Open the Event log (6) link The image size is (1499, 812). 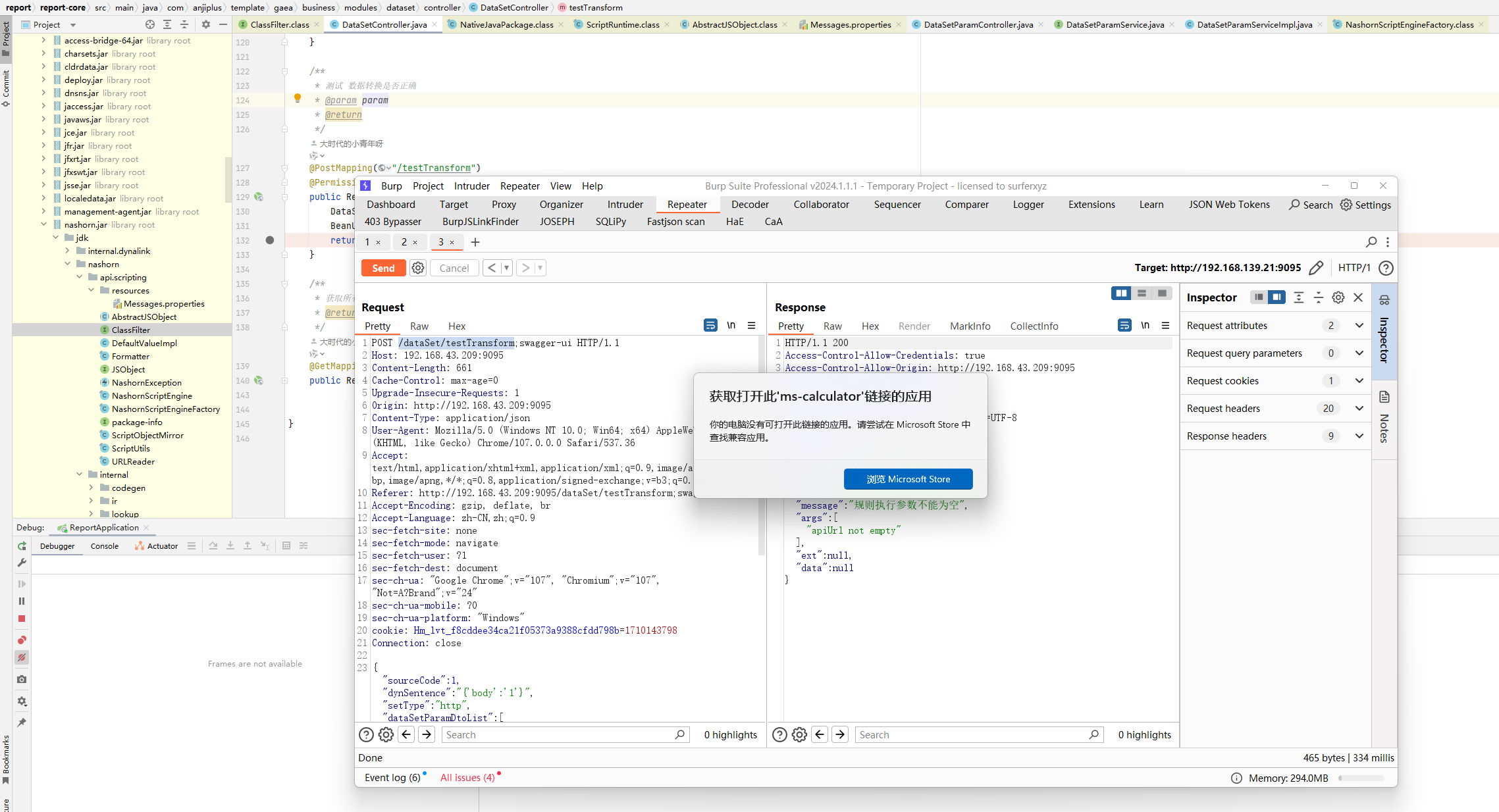[x=392, y=778]
